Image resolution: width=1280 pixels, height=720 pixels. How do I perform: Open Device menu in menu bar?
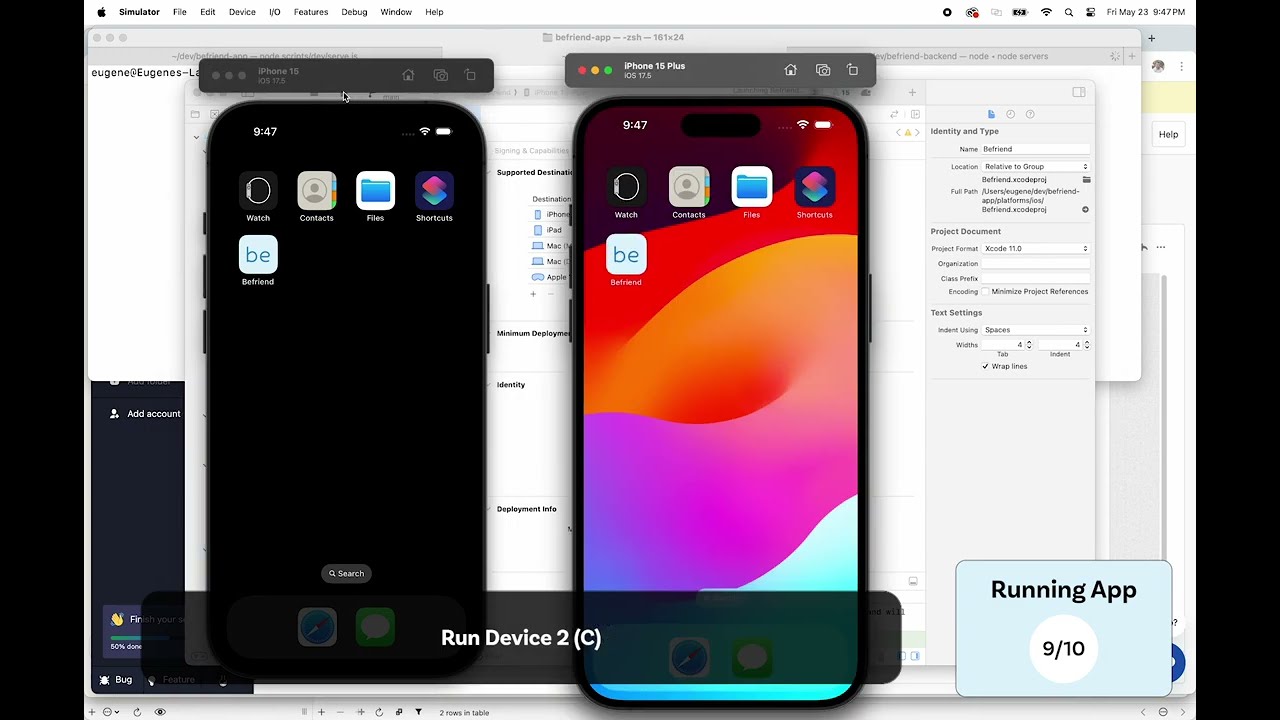click(x=242, y=12)
